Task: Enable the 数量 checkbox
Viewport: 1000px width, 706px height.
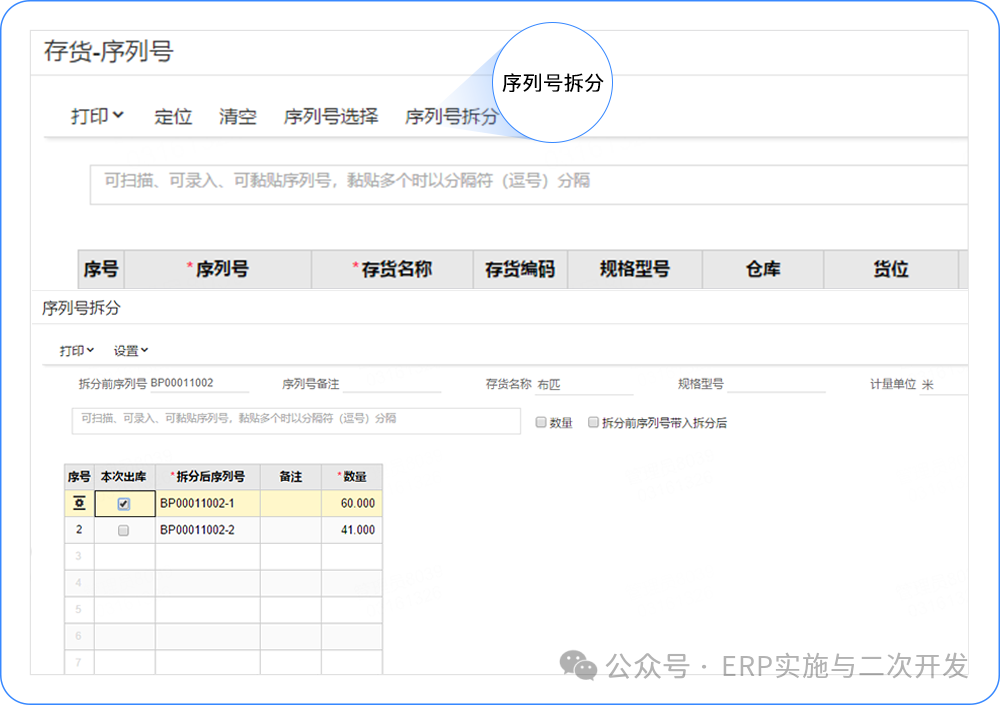Action: click(x=541, y=423)
